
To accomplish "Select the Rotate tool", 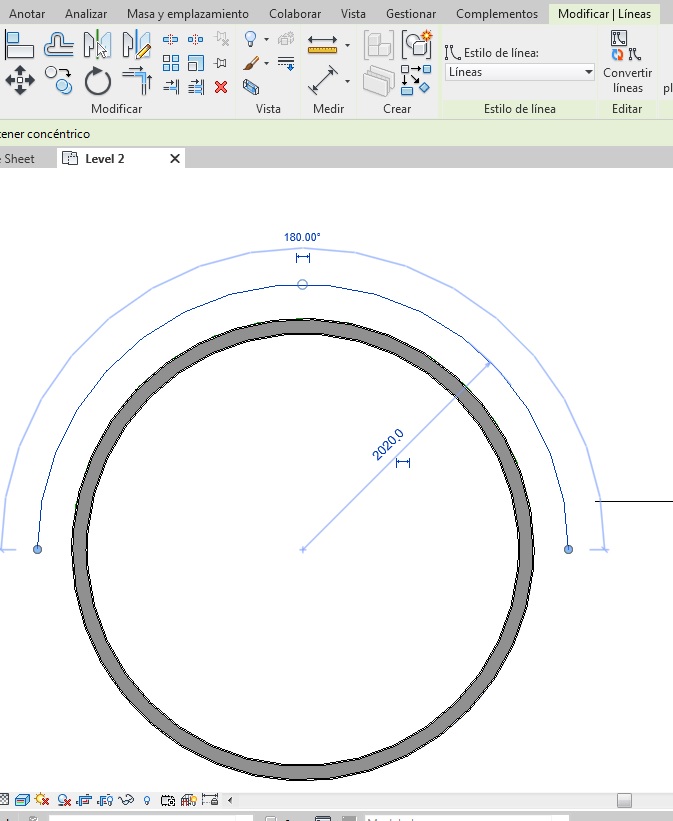I will coord(97,80).
